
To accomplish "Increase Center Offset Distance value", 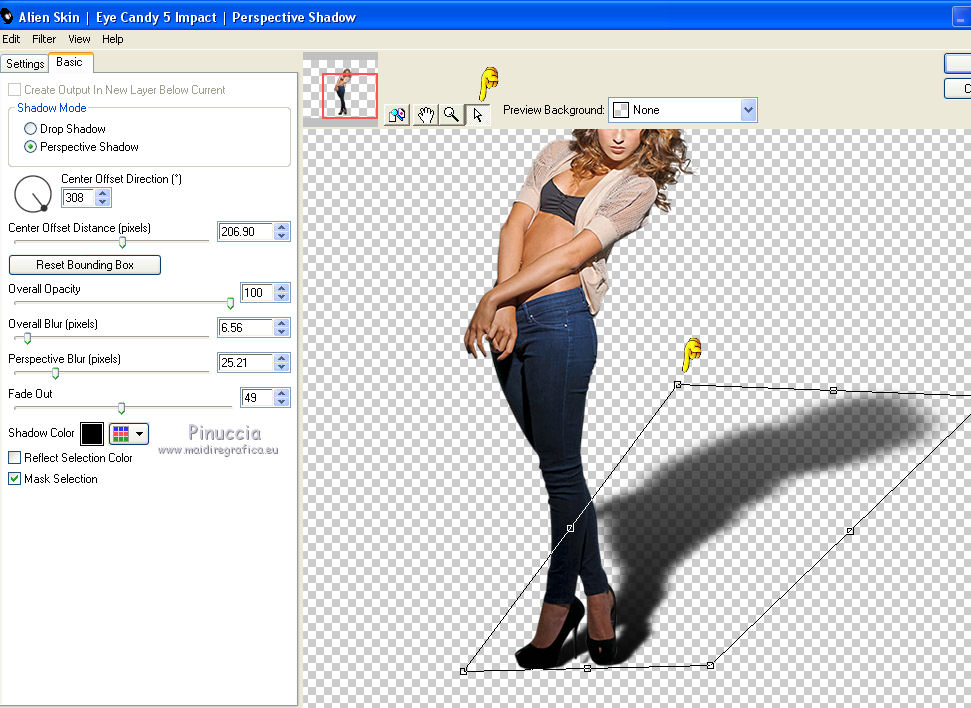I will 282,227.
